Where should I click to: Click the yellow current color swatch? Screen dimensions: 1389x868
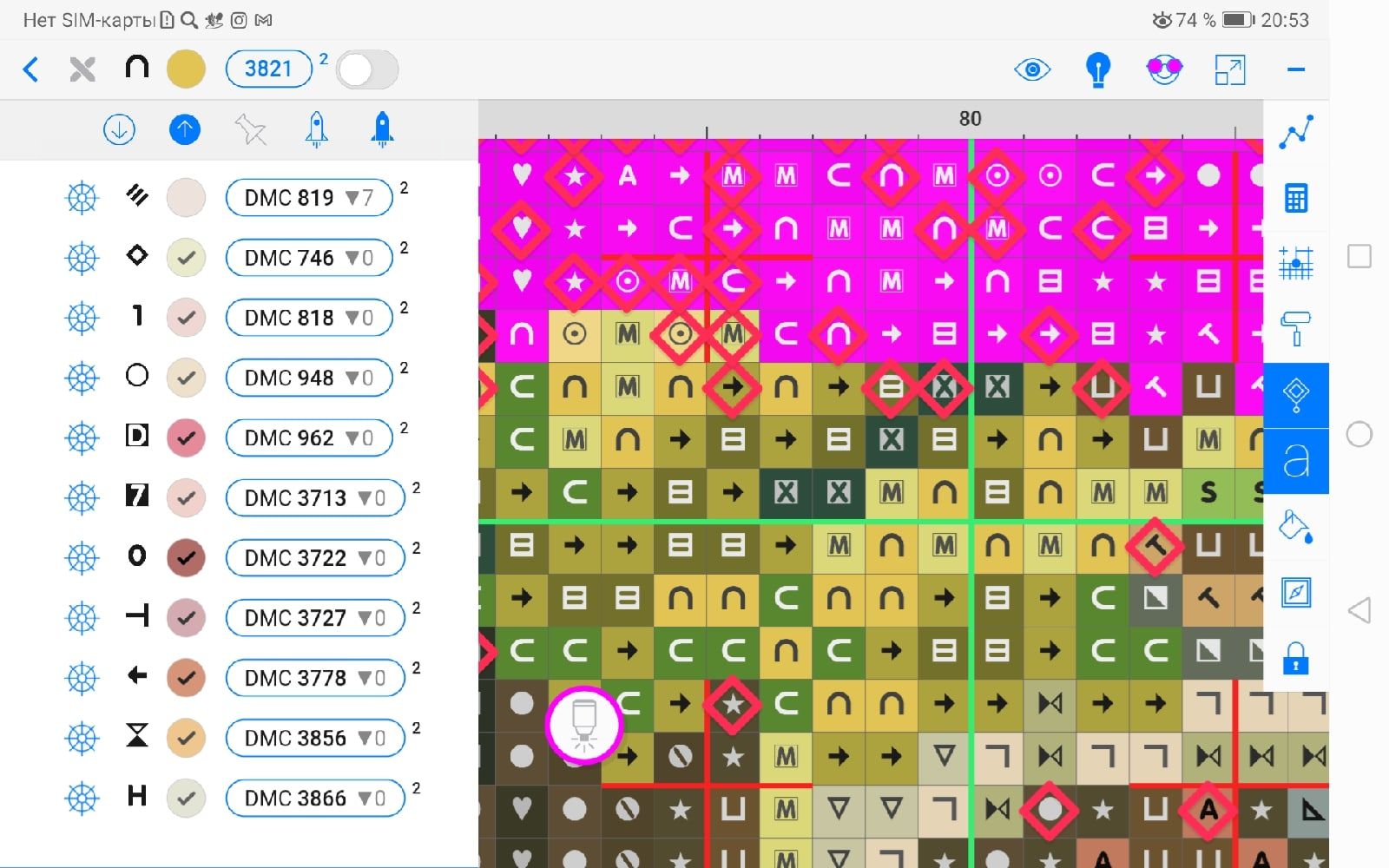click(186, 69)
